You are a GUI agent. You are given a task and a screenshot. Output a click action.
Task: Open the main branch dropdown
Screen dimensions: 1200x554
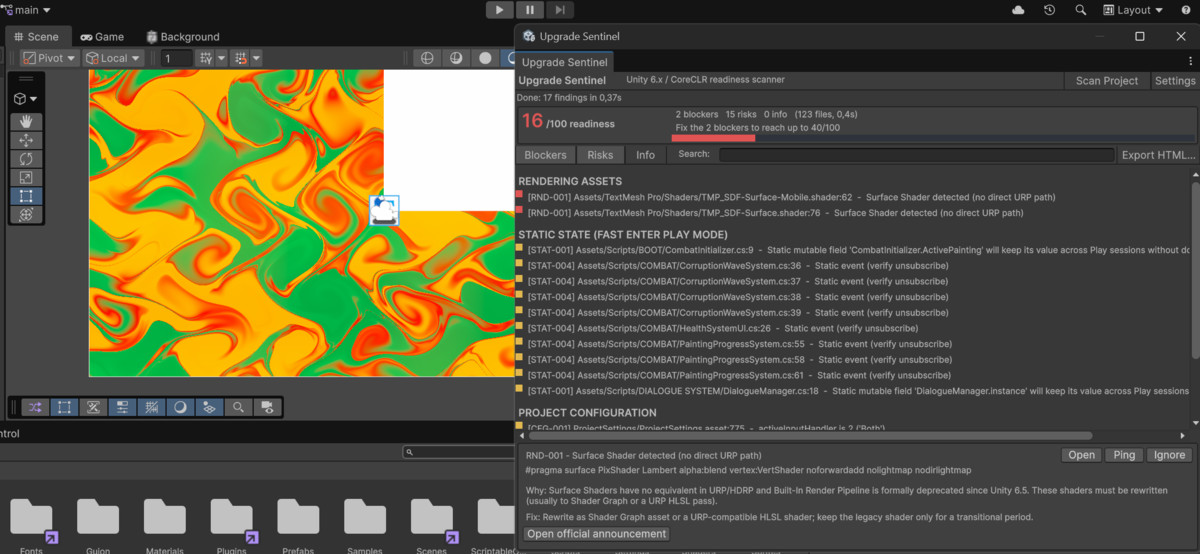(x=28, y=10)
